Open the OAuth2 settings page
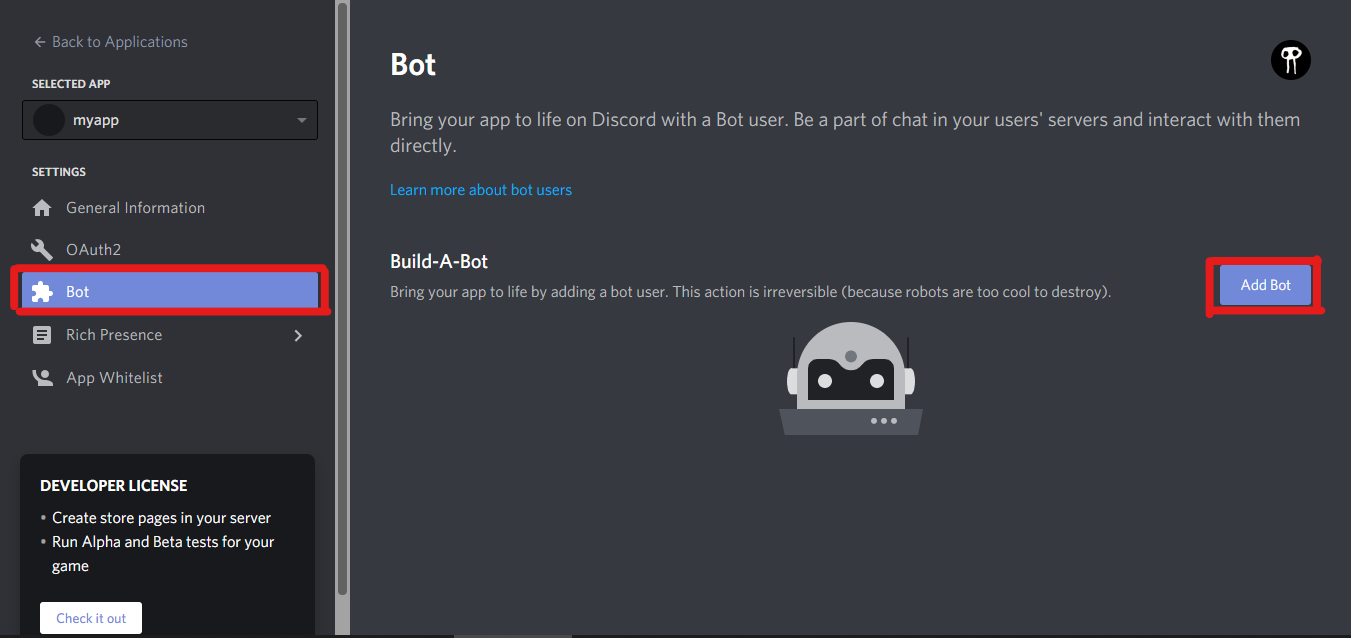The width and height of the screenshot is (1351, 638). click(170, 250)
